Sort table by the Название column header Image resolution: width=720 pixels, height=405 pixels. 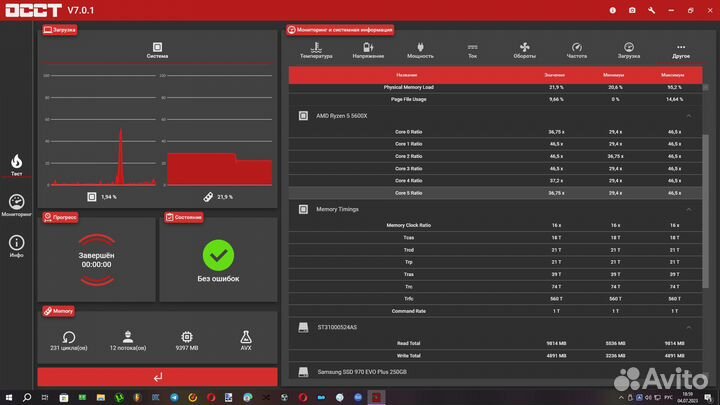[x=407, y=75]
